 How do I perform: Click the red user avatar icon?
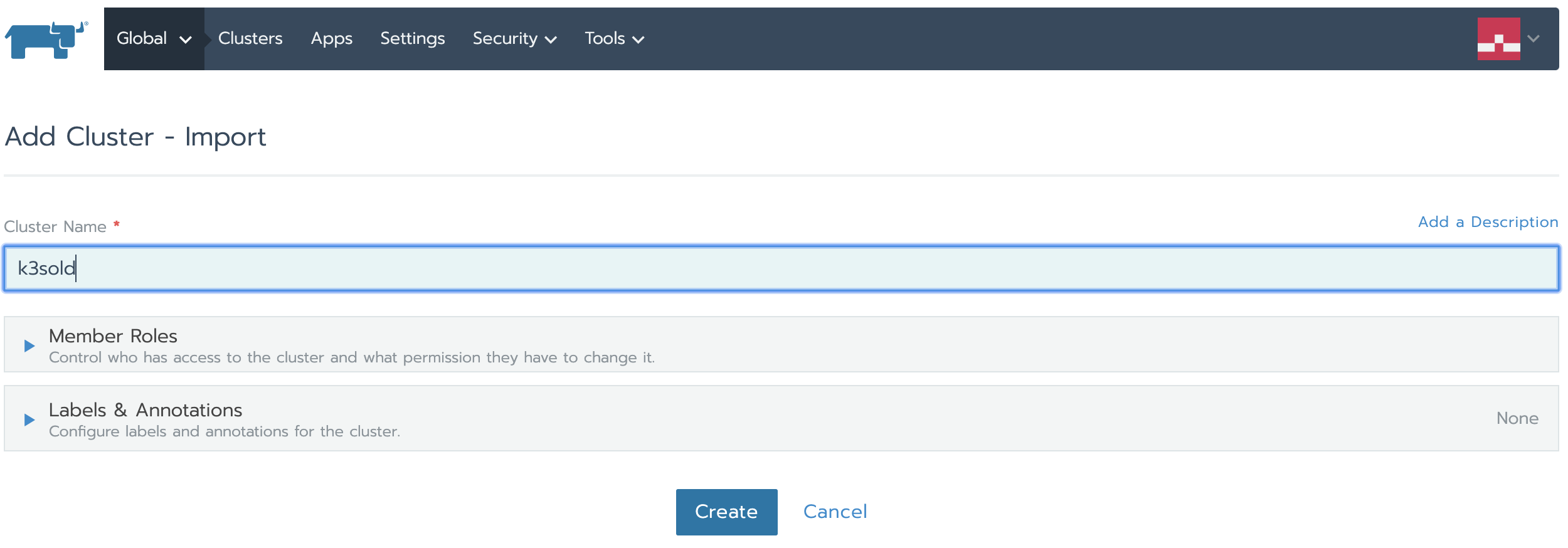click(x=1498, y=39)
